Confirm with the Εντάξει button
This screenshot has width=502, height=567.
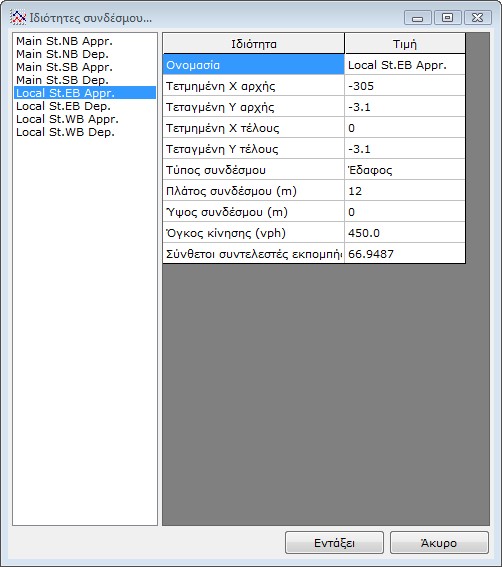(334, 542)
